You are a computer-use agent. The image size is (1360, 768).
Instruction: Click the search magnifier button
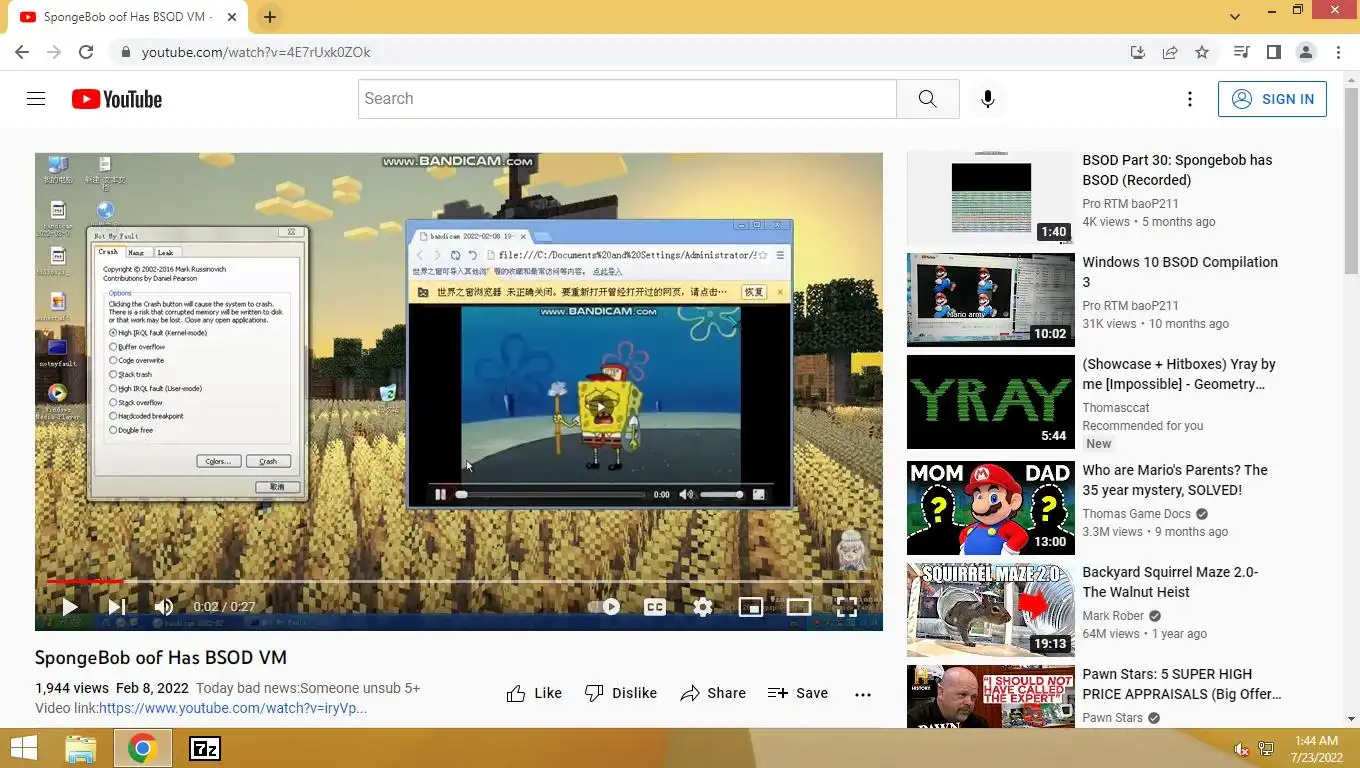pyautogui.click(x=928, y=99)
